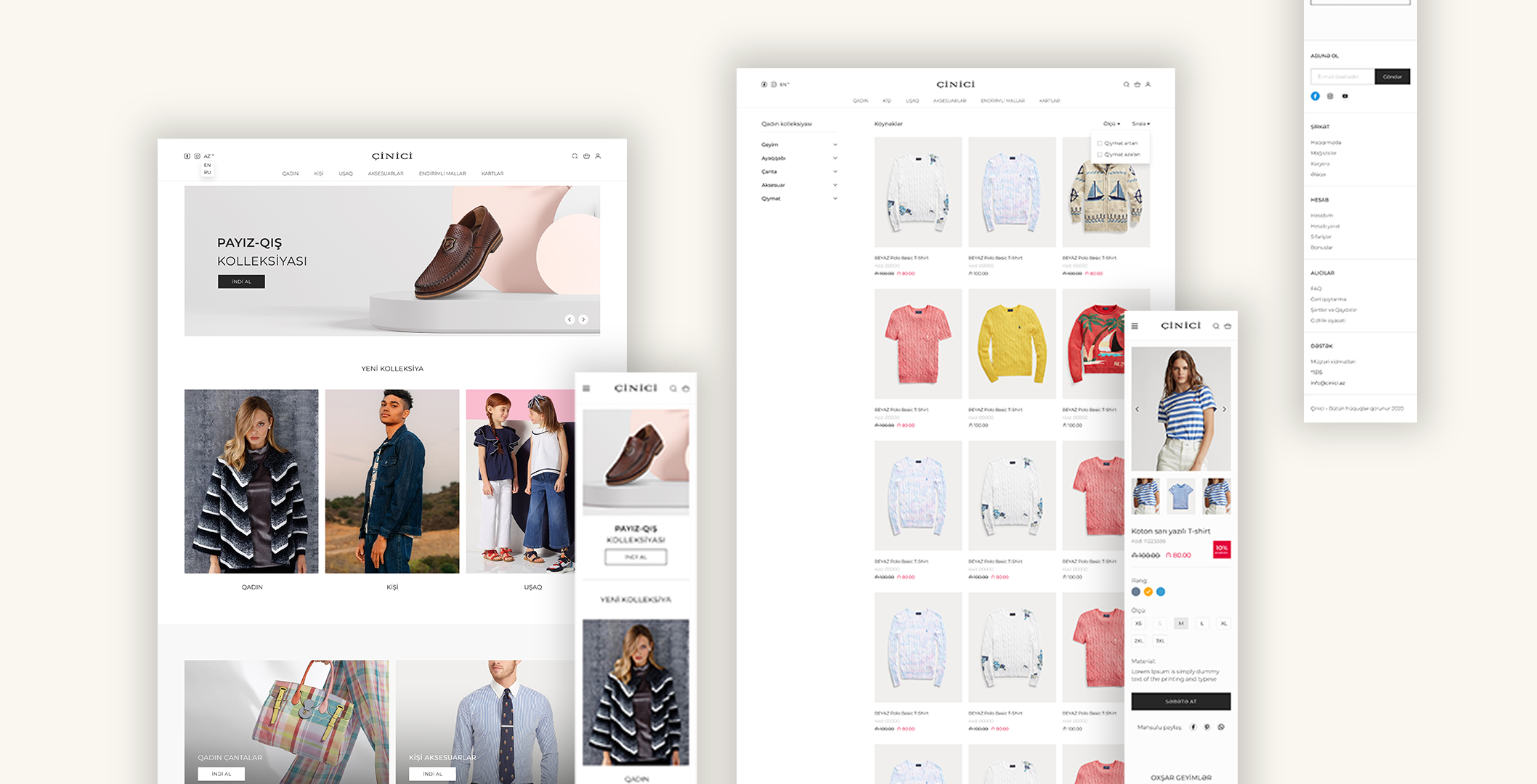The height and width of the screenshot is (784, 1537).
Task: Click the user account icon on homepage
Action: pyautogui.click(x=598, y=156)
